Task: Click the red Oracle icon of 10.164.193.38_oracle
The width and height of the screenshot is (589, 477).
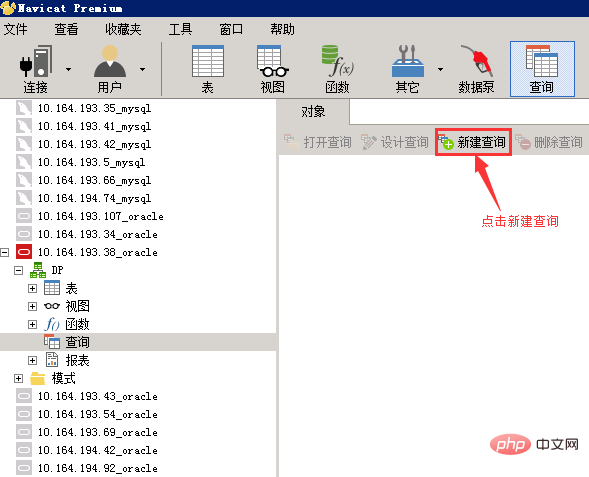Action: 24,252
